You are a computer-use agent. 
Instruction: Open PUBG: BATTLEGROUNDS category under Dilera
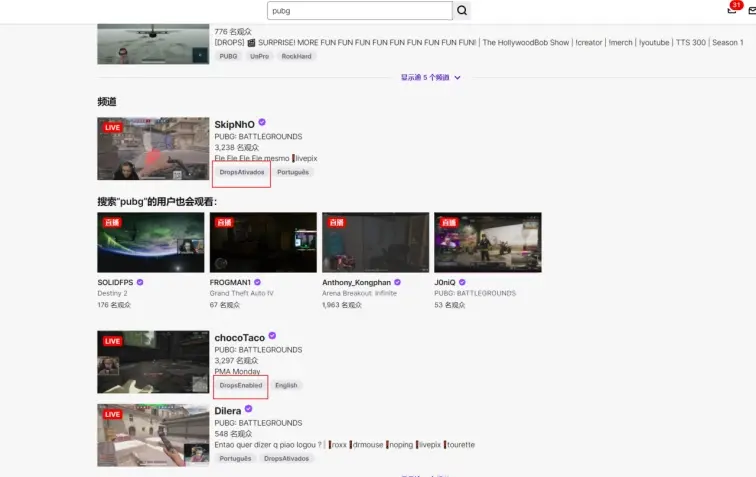(258, 423)
